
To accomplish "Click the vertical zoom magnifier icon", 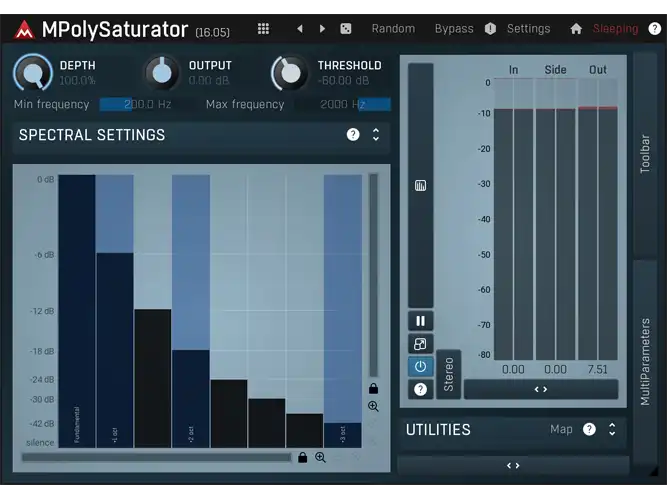I will tap(373, 406).
